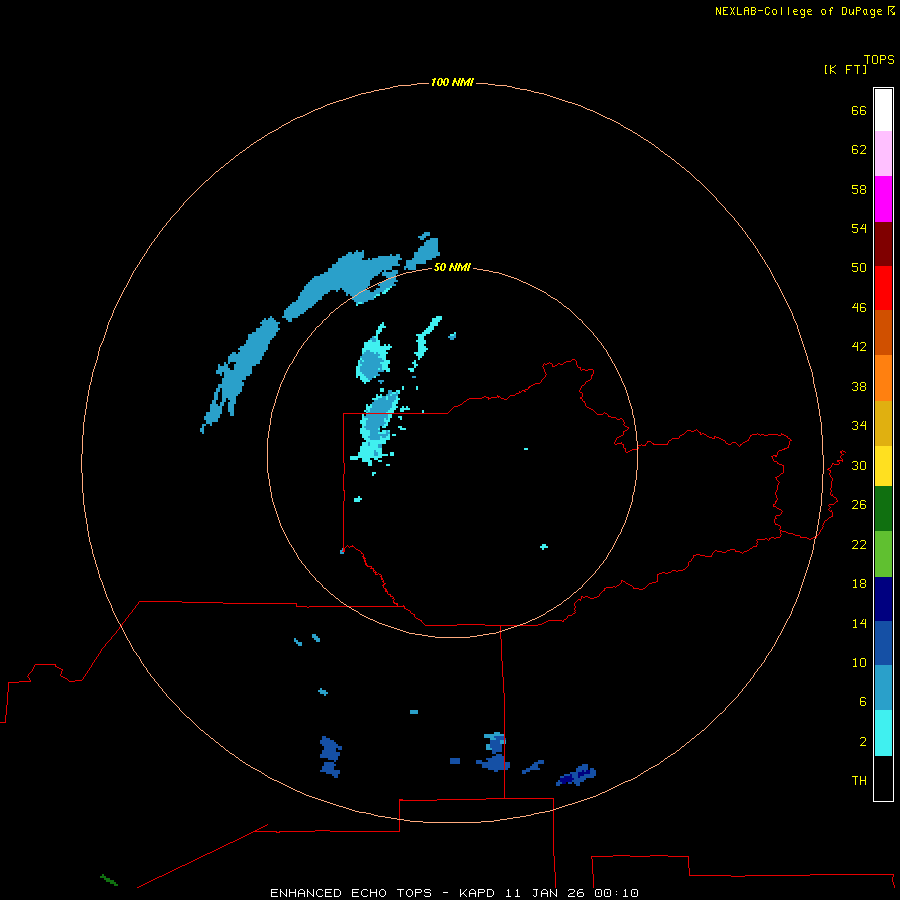Click the 38 legend value
This screenshot has width=900, height=900.
859,386
